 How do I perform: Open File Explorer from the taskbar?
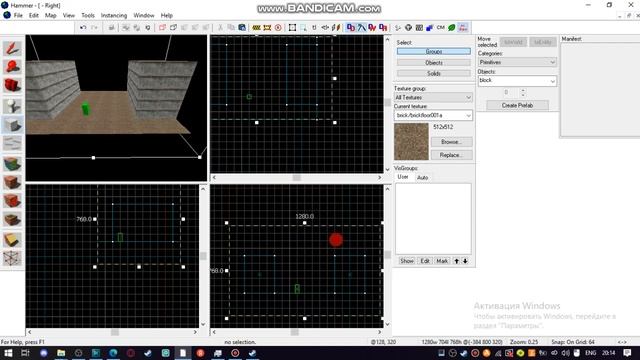click(x=61, y=353)
